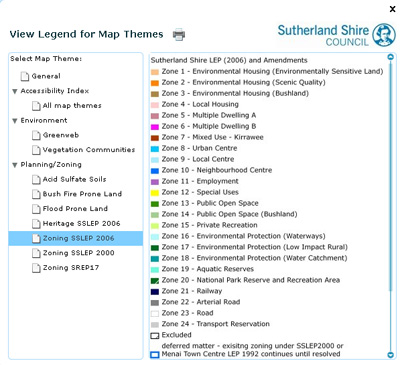Collapse the Environment group
The image size is (400, 365).
pos(15,121)
